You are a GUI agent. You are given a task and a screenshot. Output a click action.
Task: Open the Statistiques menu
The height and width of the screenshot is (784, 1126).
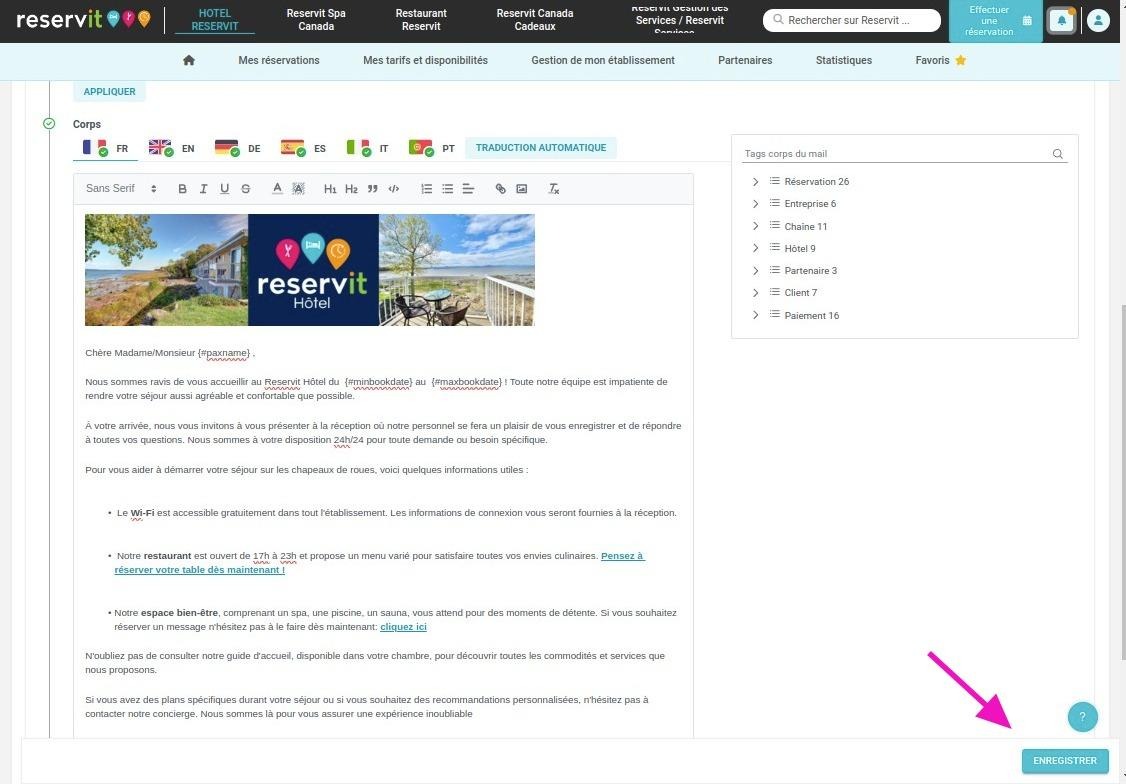point(843,60)
